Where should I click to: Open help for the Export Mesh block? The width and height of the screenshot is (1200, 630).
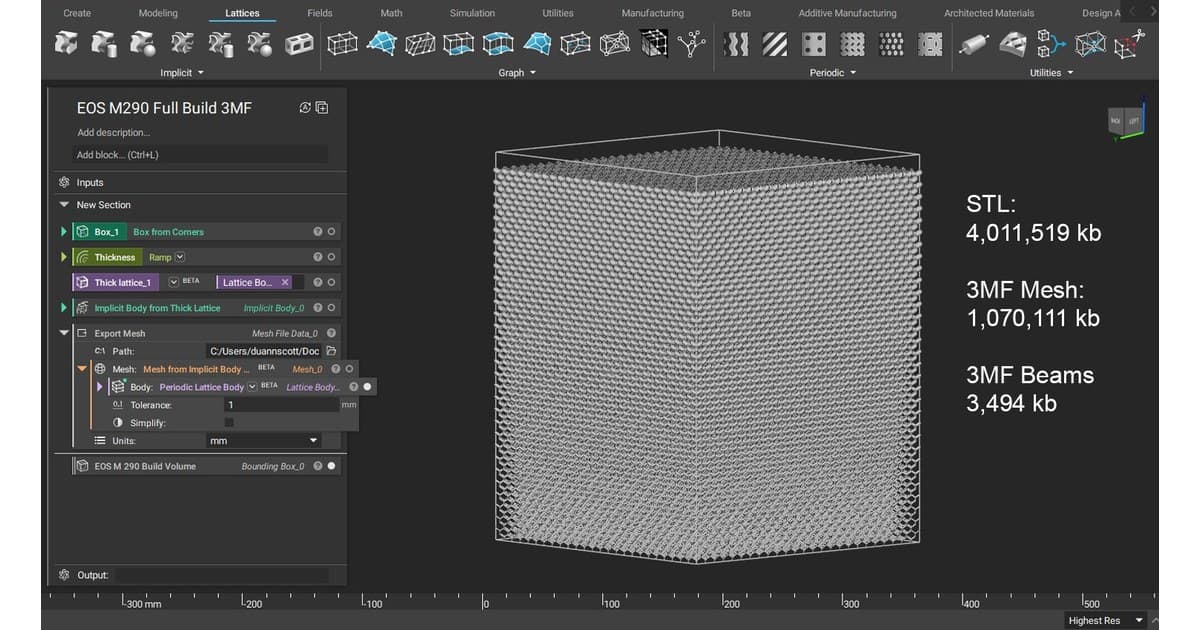coord(331,333)
